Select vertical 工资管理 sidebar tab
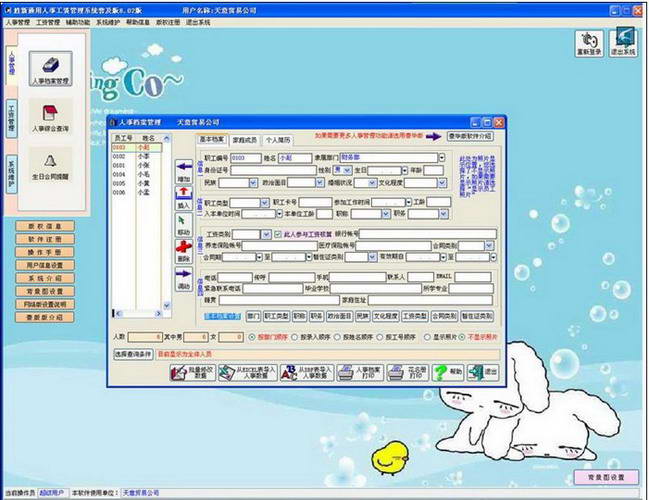 click(12, 118)
